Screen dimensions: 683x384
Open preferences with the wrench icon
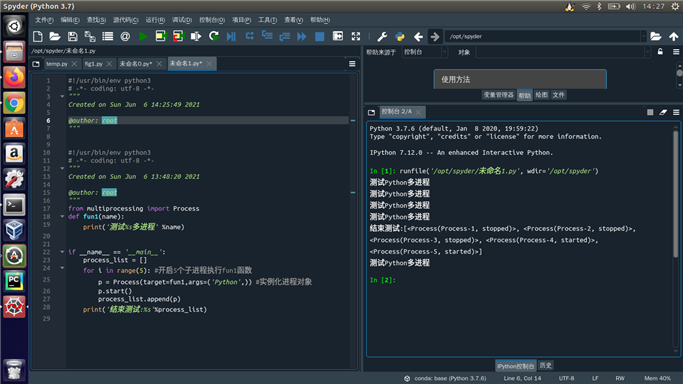(382, 37)
